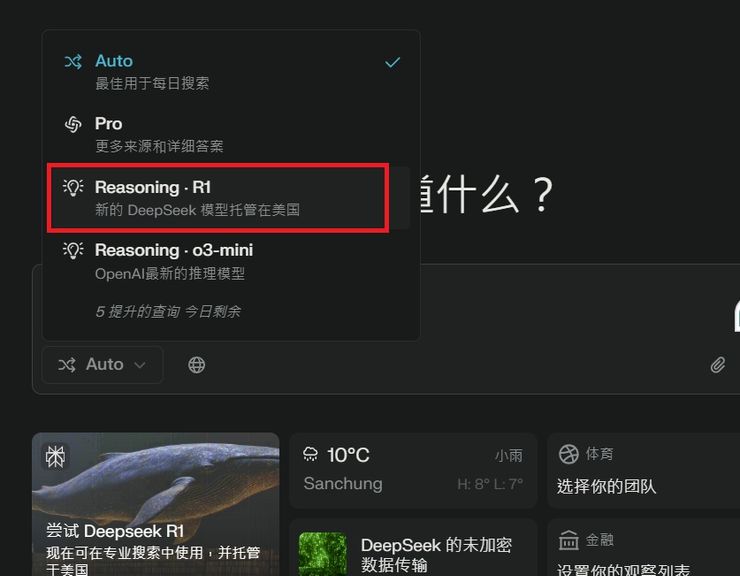
Task: Click the bank finance icon
Action: click(568, 540)
